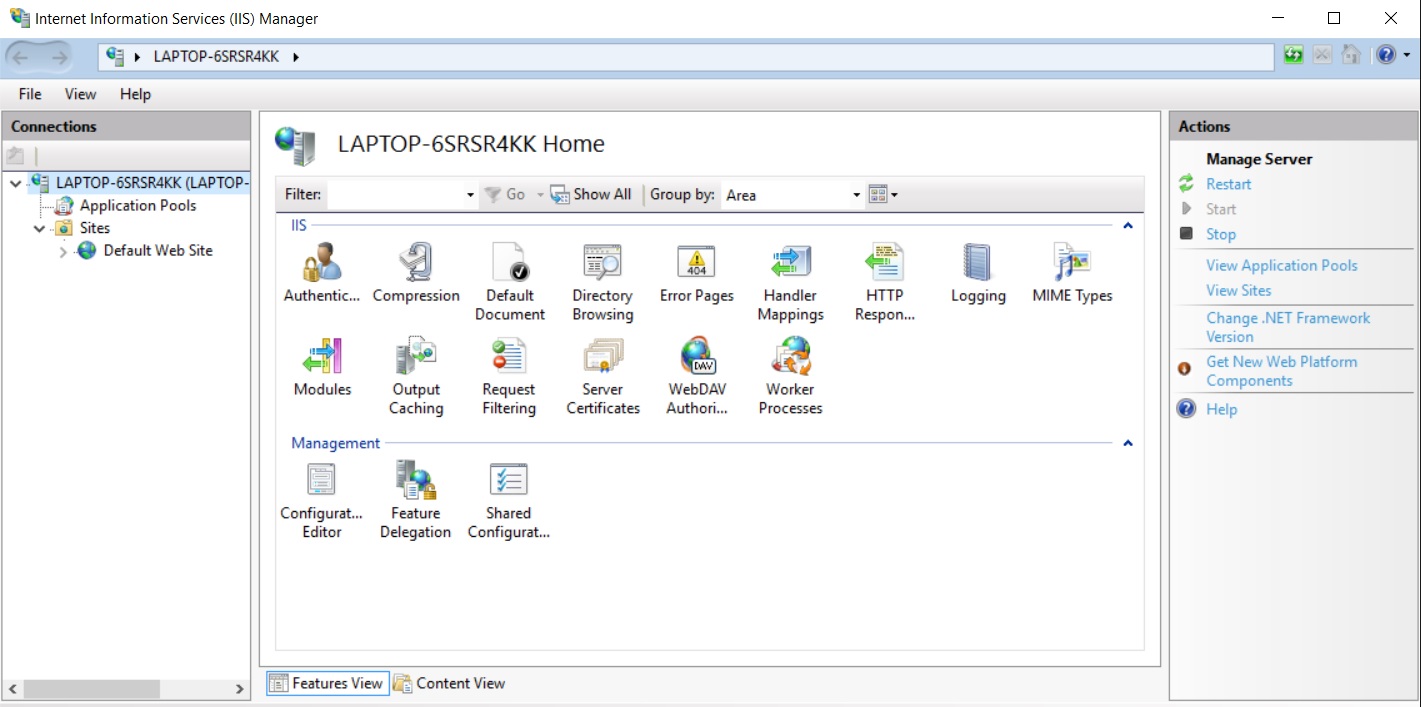Open the Logging feature
This screenshot has height=707, width=1421.
coord(978,272)
